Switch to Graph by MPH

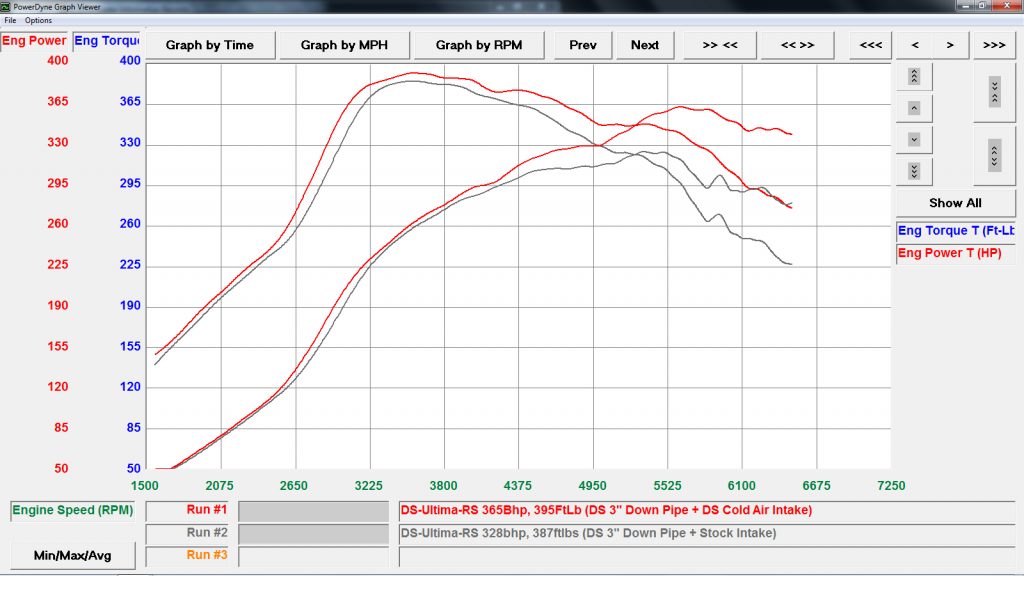point(344,45)
